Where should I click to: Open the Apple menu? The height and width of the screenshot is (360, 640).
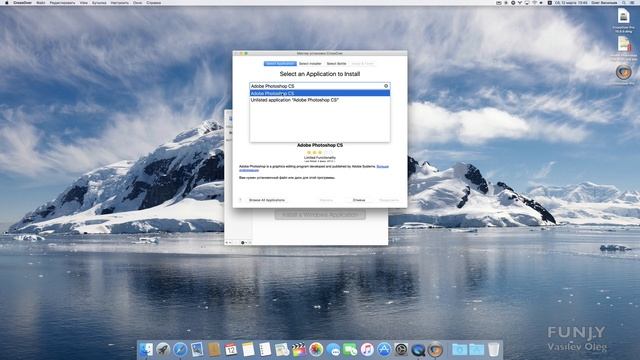pyautogui.click(x=6, y=2)
